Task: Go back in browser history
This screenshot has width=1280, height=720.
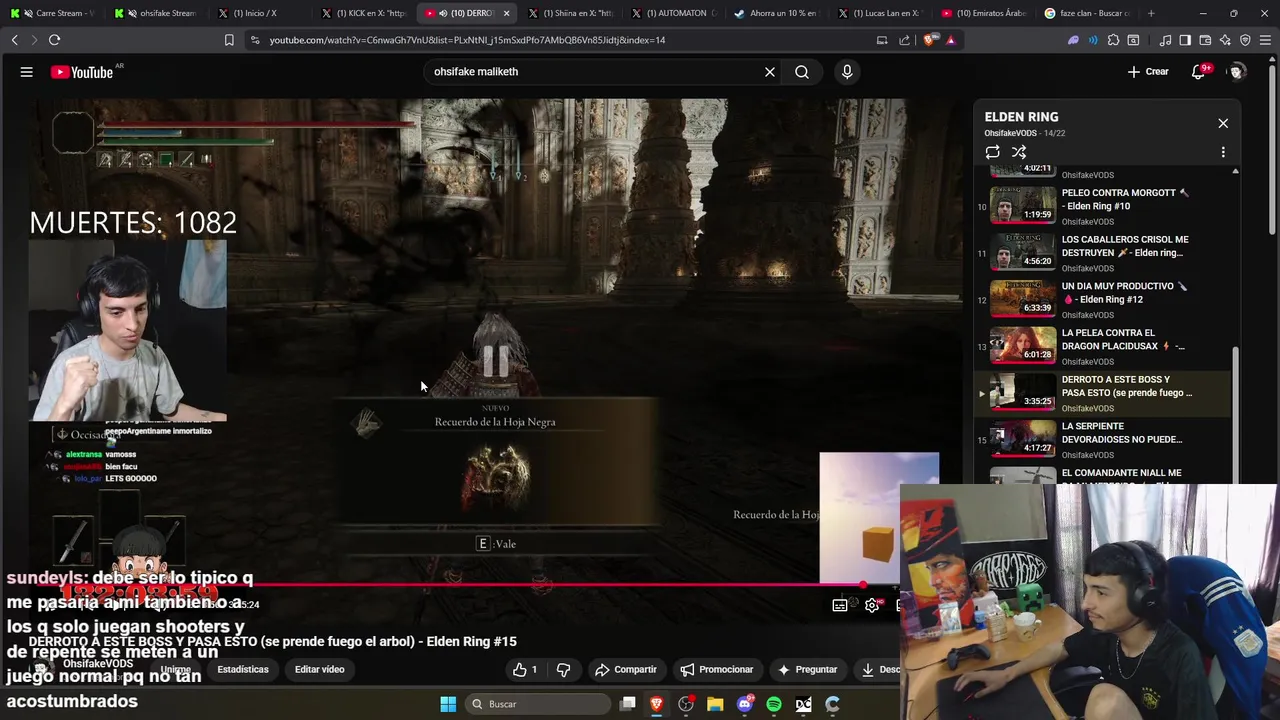Action: point(14,40)
